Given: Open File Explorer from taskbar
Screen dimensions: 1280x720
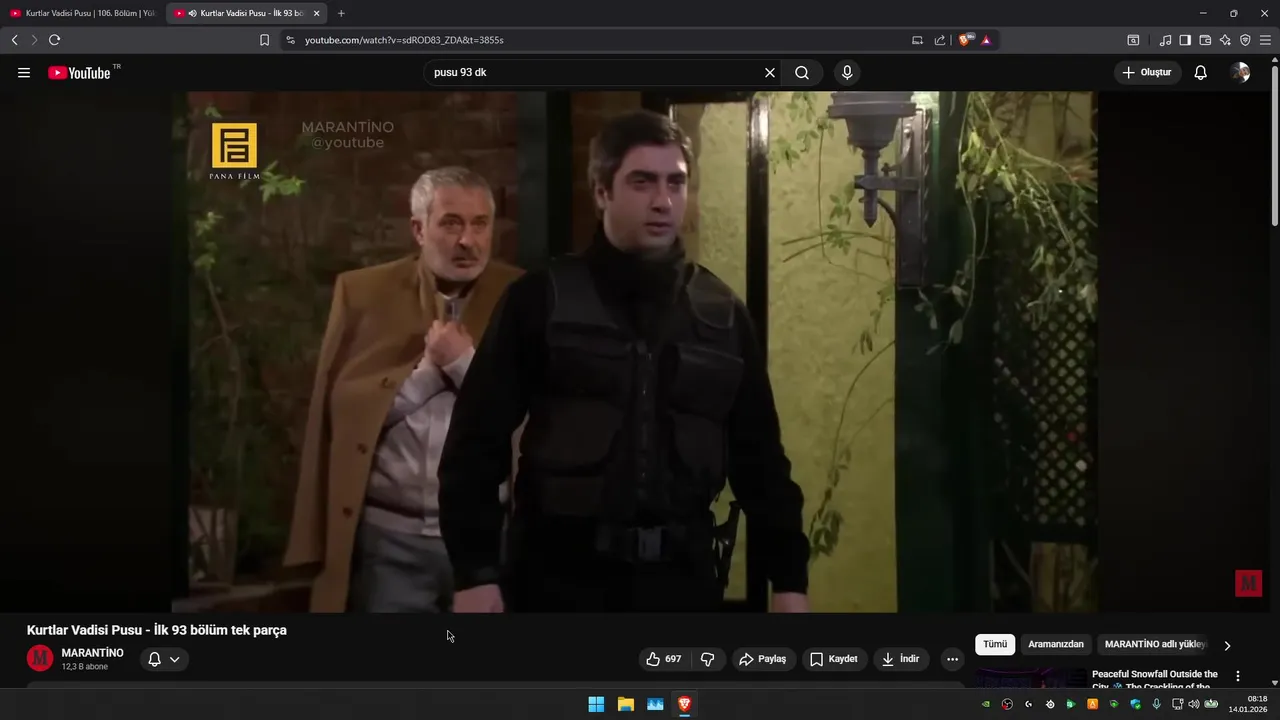Looking at the screenshot, I should pos(626,704).
